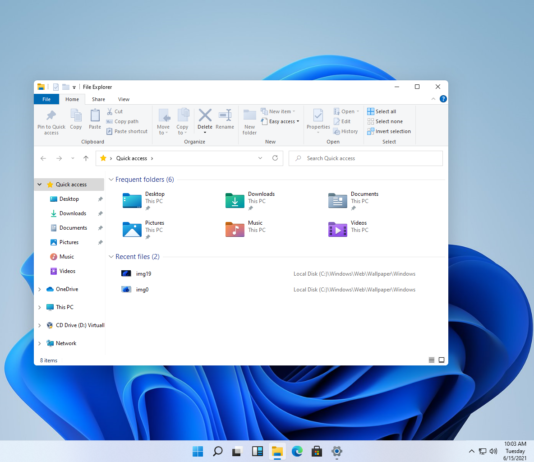Open the Desktop folder in Frequent folders
The image size is (534, 462).
(143, 200)
